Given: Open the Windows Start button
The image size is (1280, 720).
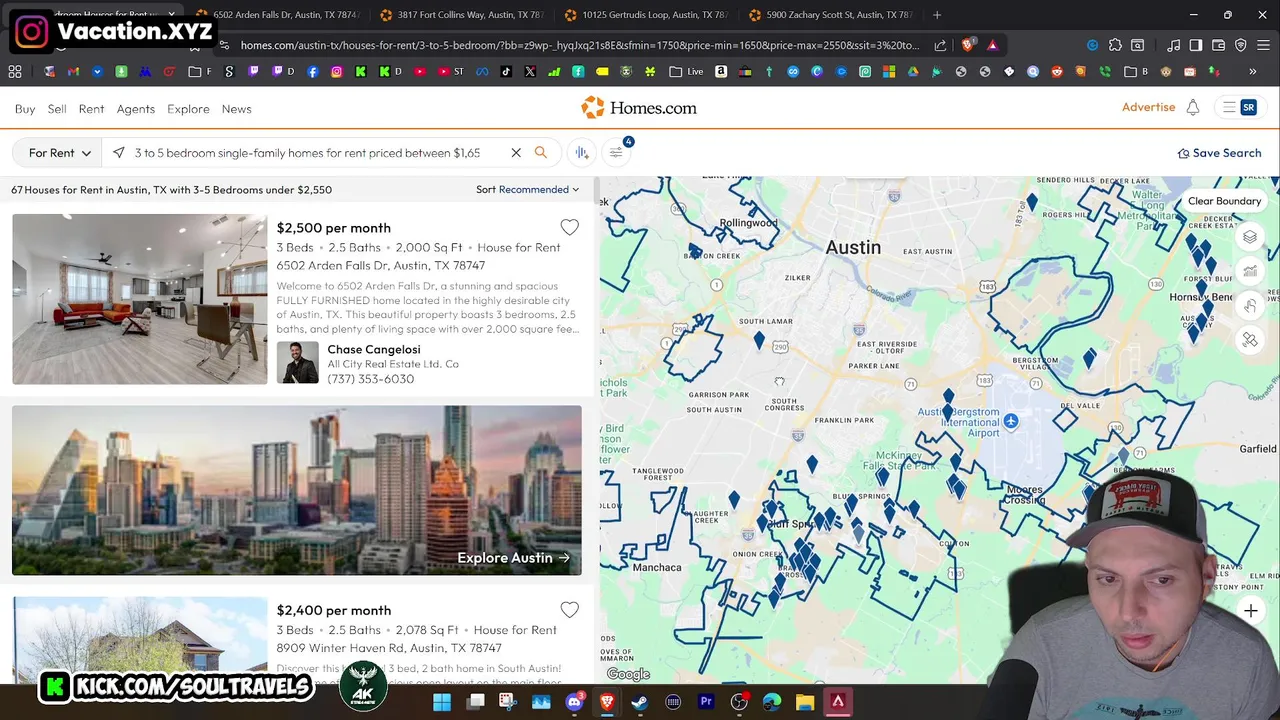Looking at the screenshot, I should point(442,702).
